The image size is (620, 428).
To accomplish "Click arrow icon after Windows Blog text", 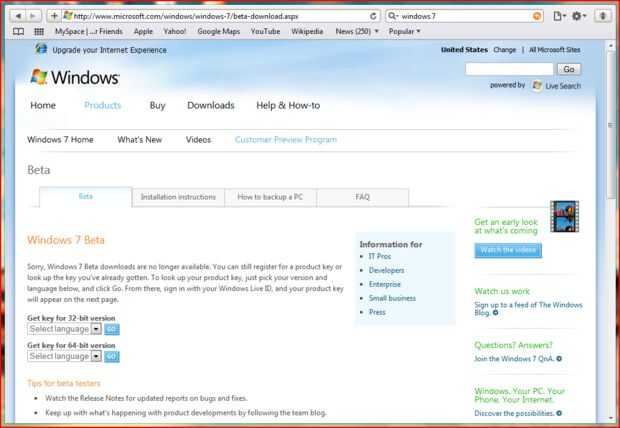I will pyautogui.click(x=495, y=313).
